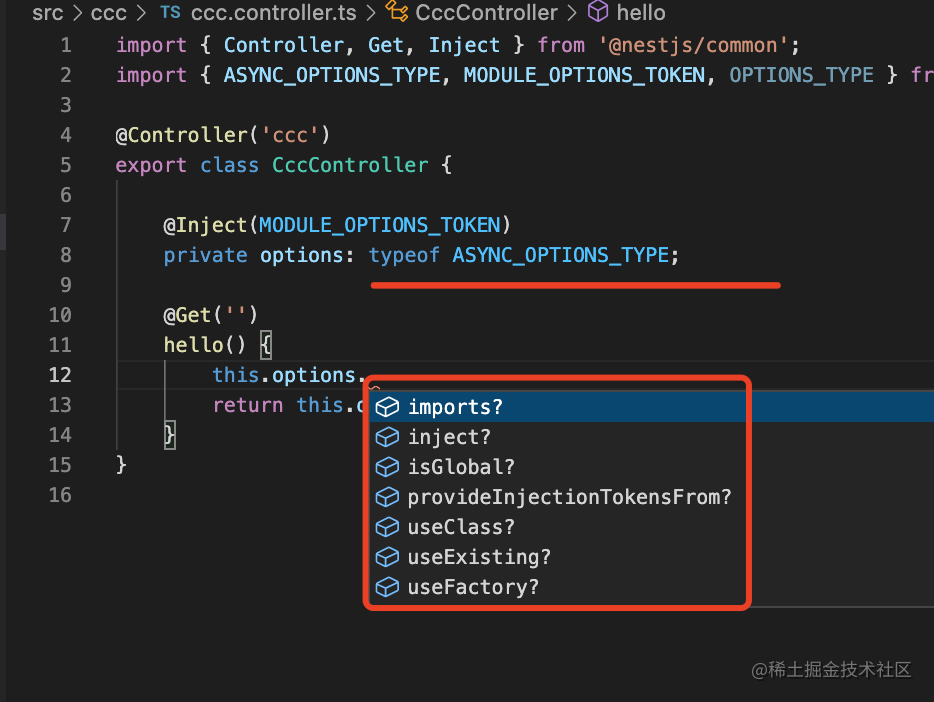This screenshot has width=934, height=702.
Task: Click the method cube icon before hello
Action: pos(598,13)
